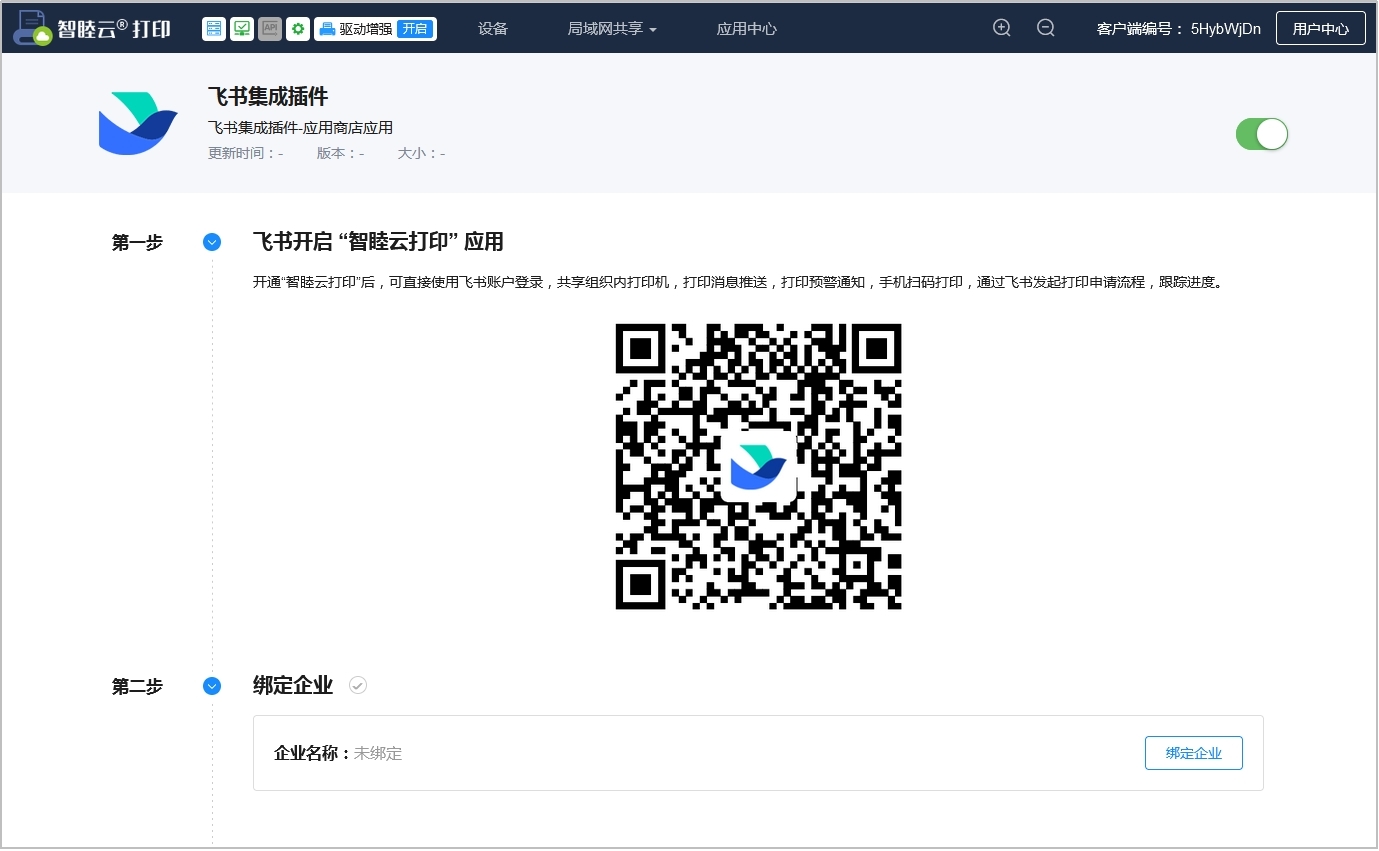Click the server status icon in toolbar
The width and height of the screenshot is (1379, 851).
213,29
